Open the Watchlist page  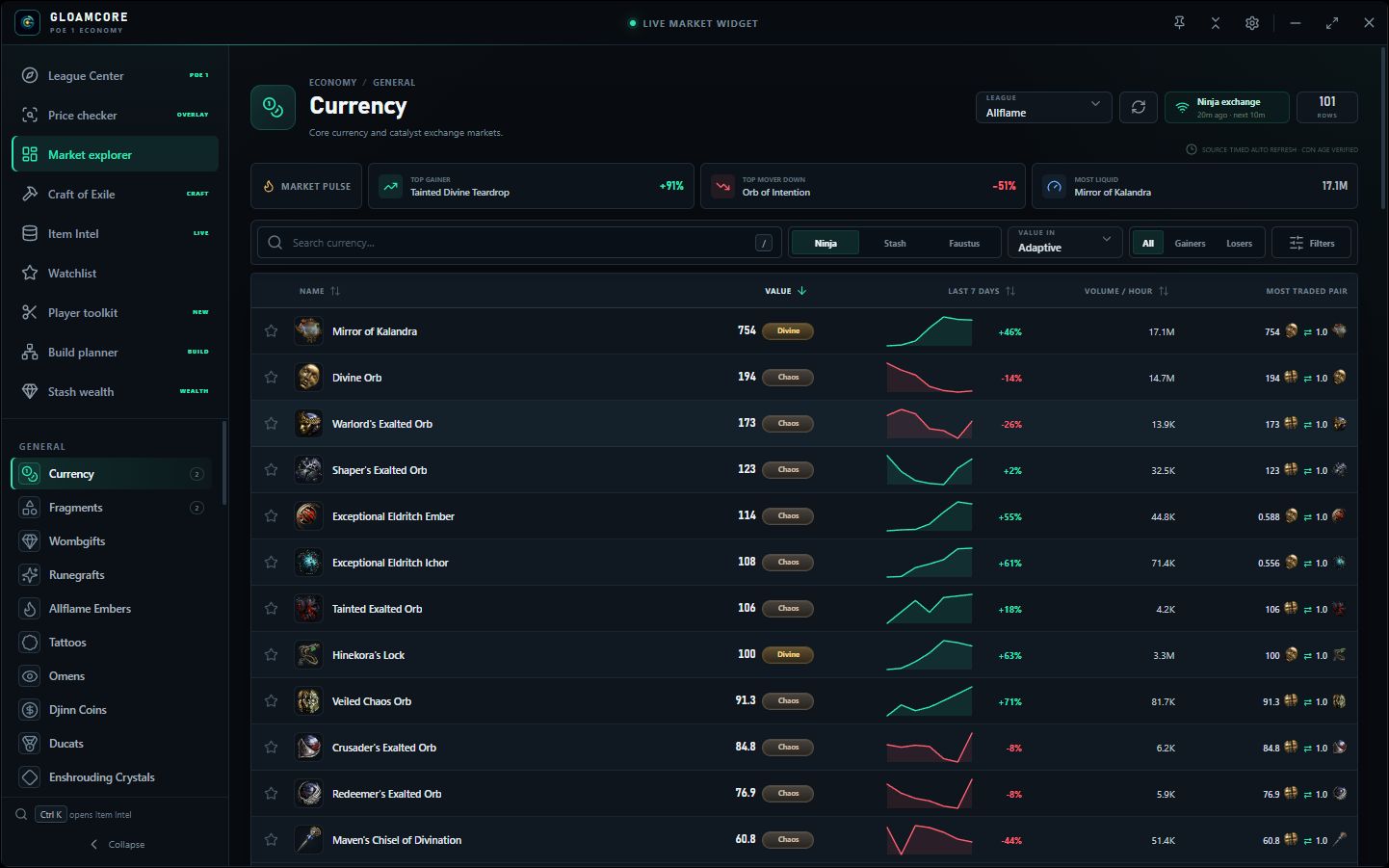click(x=116, y=273)
